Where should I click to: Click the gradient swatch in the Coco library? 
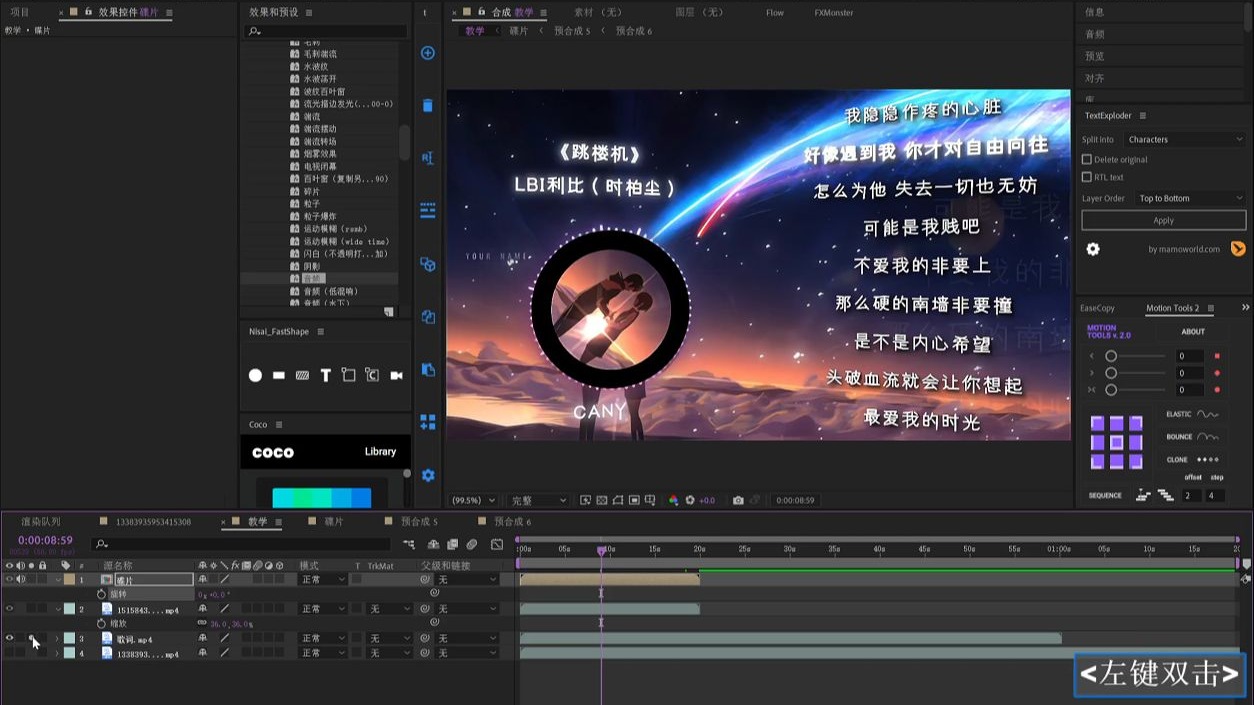point(323,497)
